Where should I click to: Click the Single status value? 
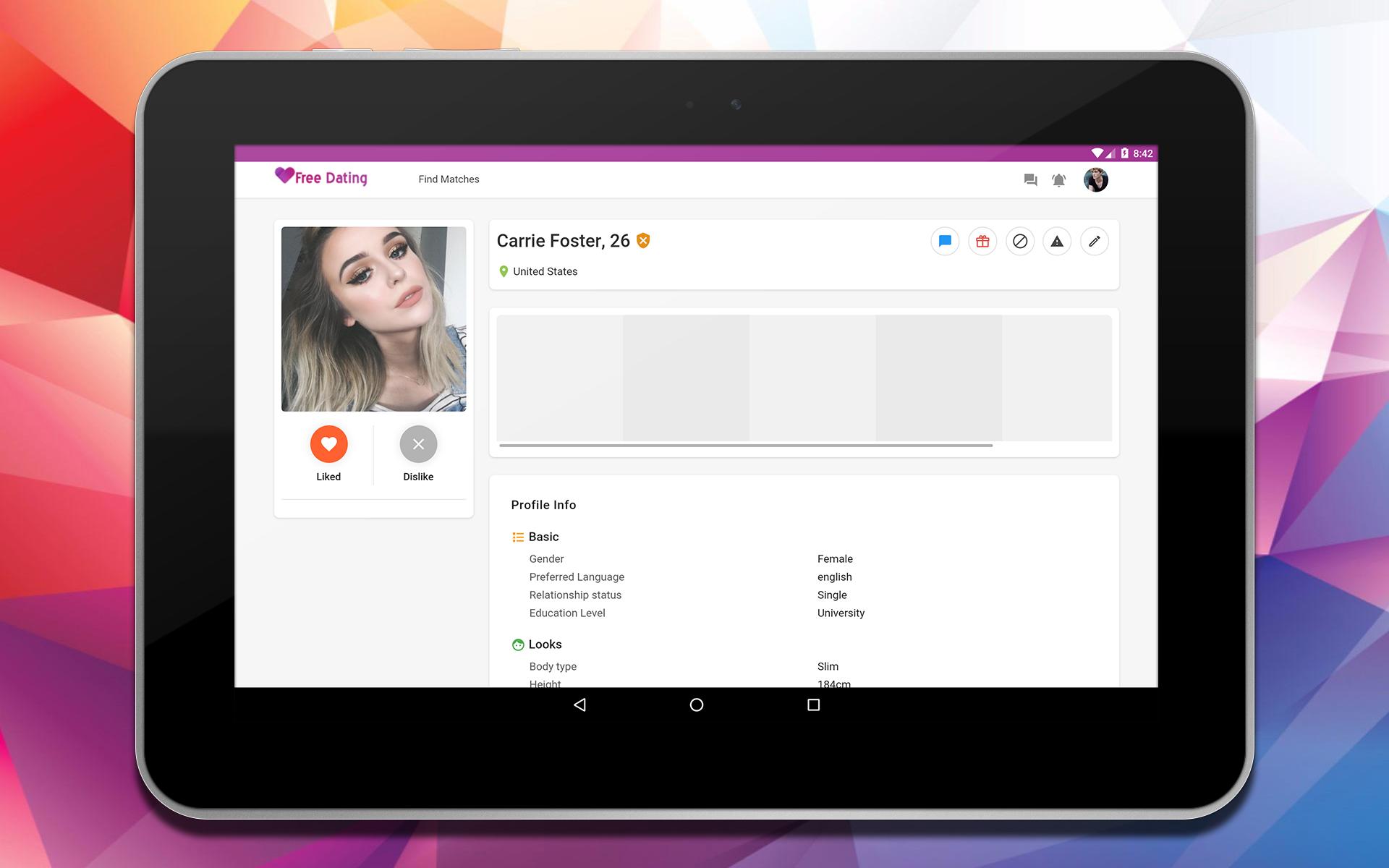[x=832, y=595]
